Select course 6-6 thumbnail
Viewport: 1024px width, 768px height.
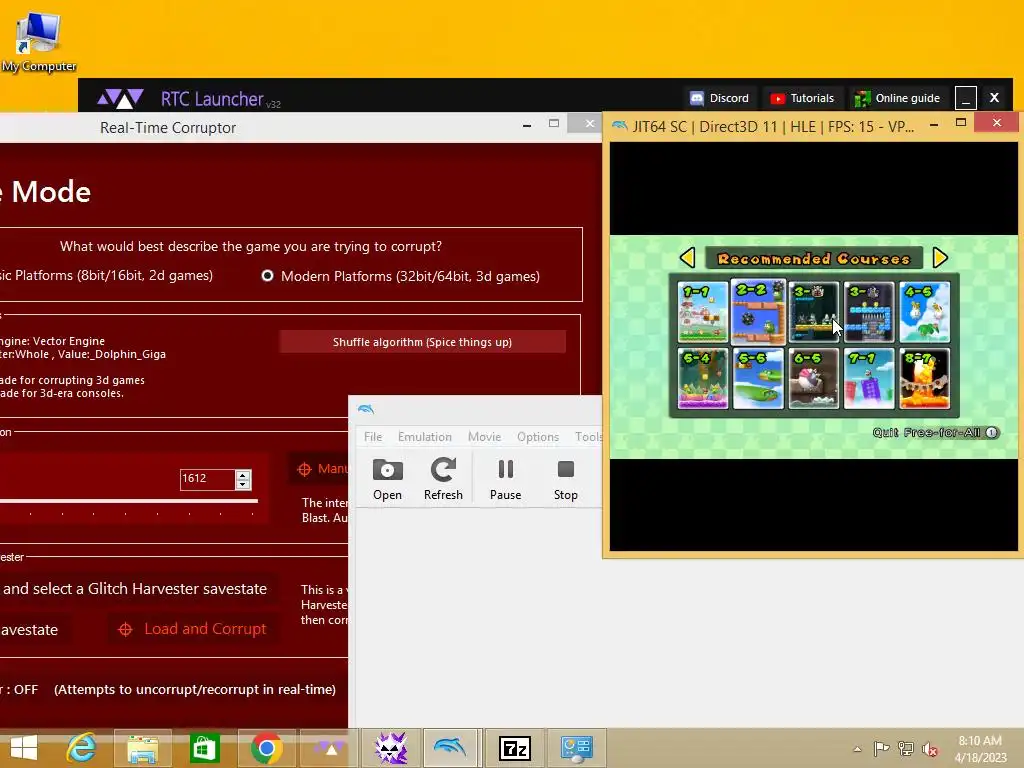point(814,378)
